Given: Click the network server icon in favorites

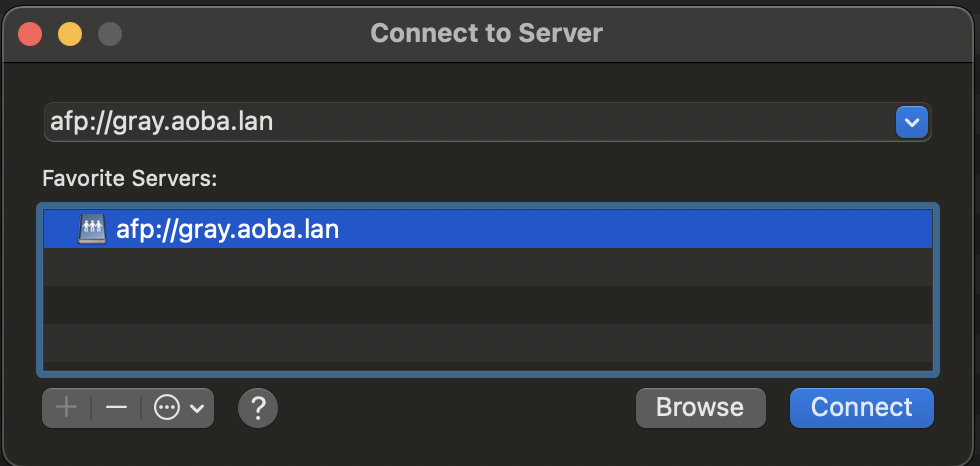Looking at the screenshot, I should click(x=92, y=229).
